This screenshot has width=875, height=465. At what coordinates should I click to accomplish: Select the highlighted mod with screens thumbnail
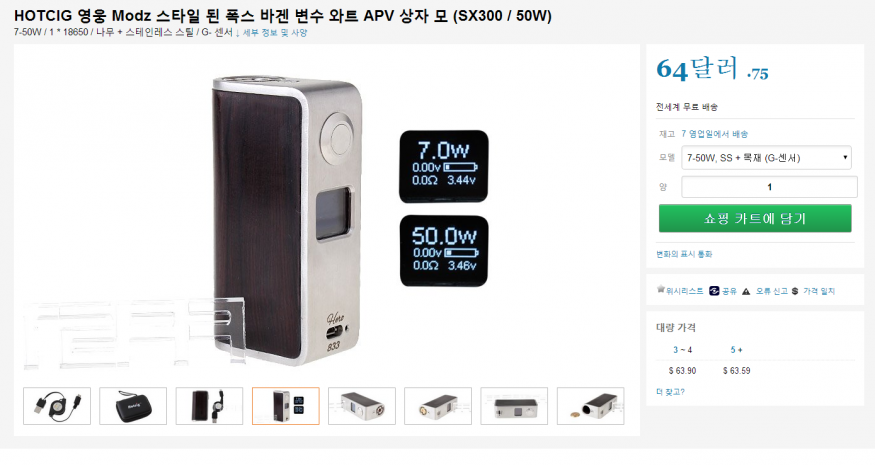[x=286, y=406]
